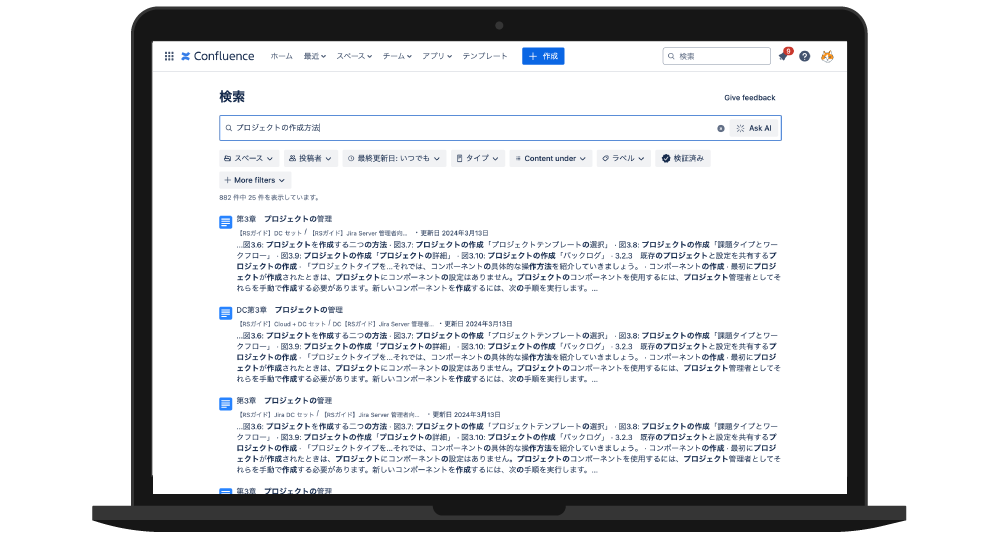
Task: Open the ホーム menu item
Action: pyautogui.click(x=281, y=56)
